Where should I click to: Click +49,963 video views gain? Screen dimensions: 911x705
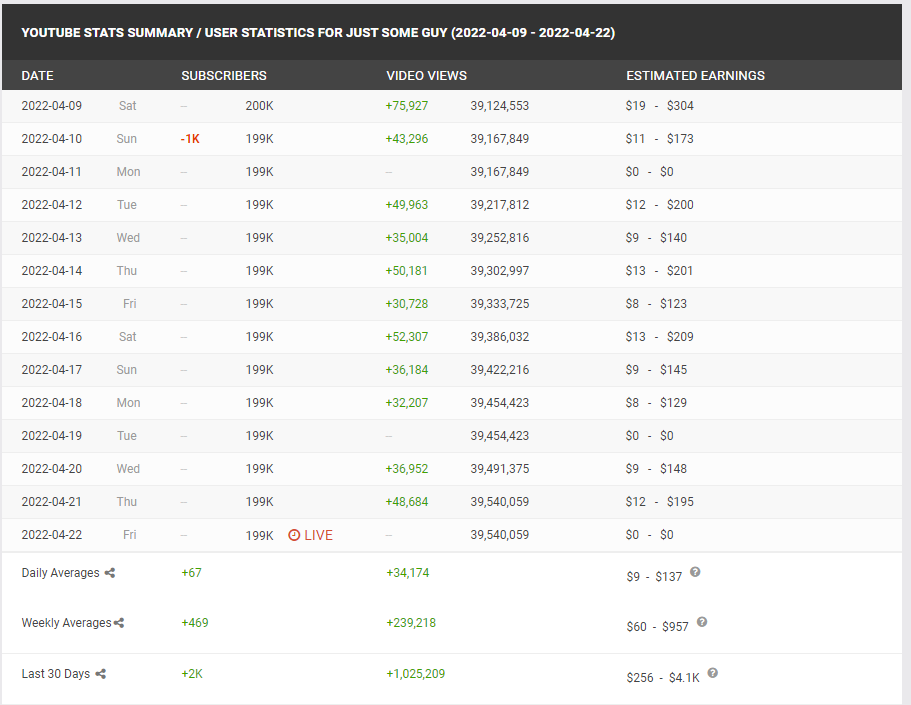(x=407, y=205)
